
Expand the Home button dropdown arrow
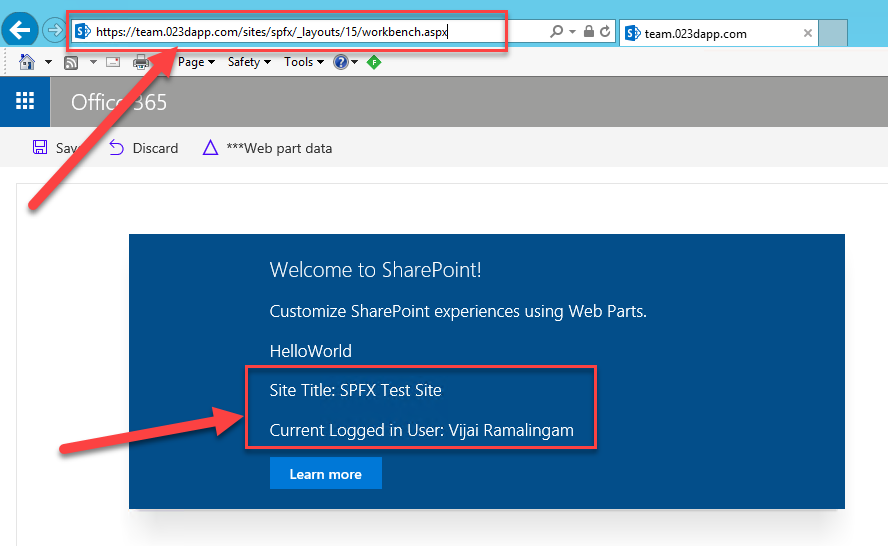click(x=48, y=62)
